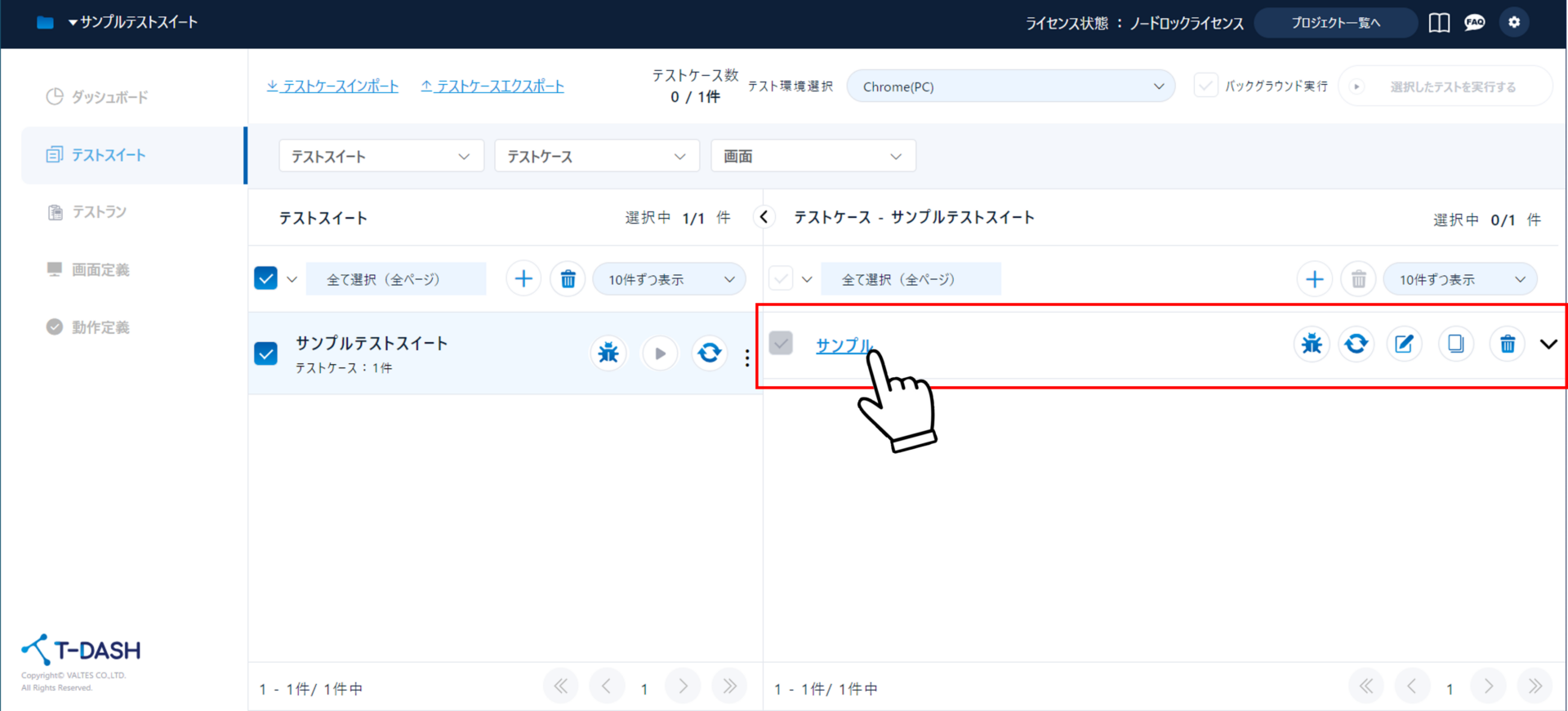Click the refresh icon on the サンプルテストスイート row
The image size is (1568, 711).
point(710,353)
